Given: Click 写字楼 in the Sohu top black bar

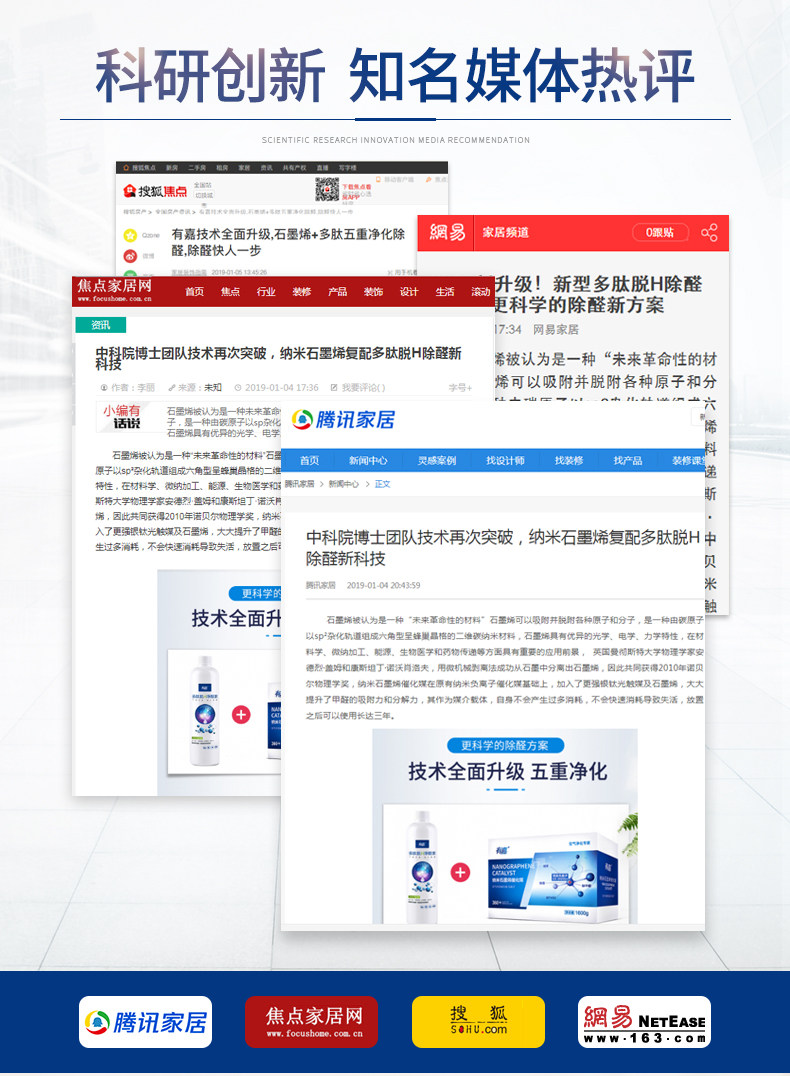Looking at the screenshot, I should (347, 168).
